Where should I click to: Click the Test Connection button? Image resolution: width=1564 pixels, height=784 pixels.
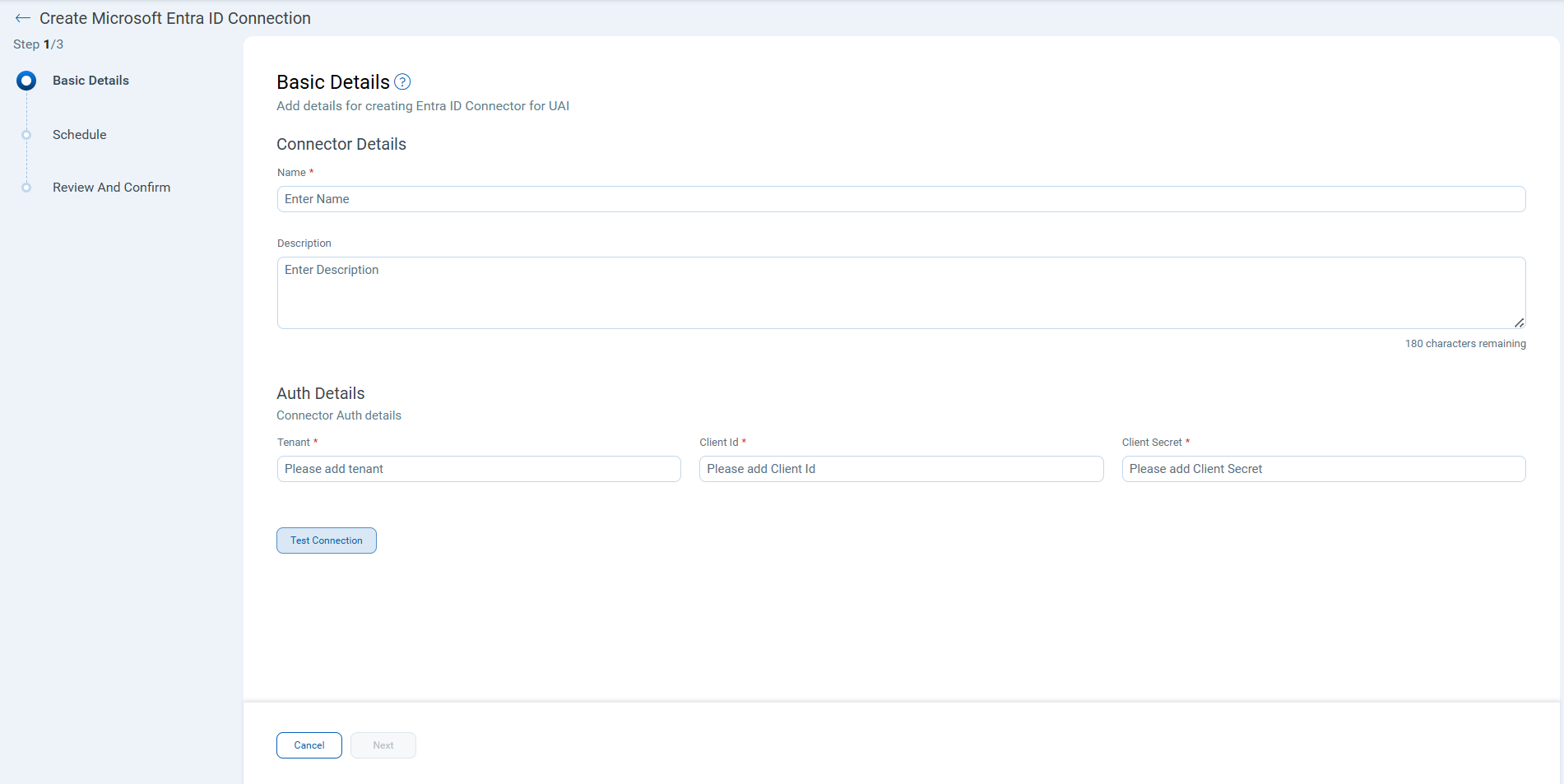point(327,540)
